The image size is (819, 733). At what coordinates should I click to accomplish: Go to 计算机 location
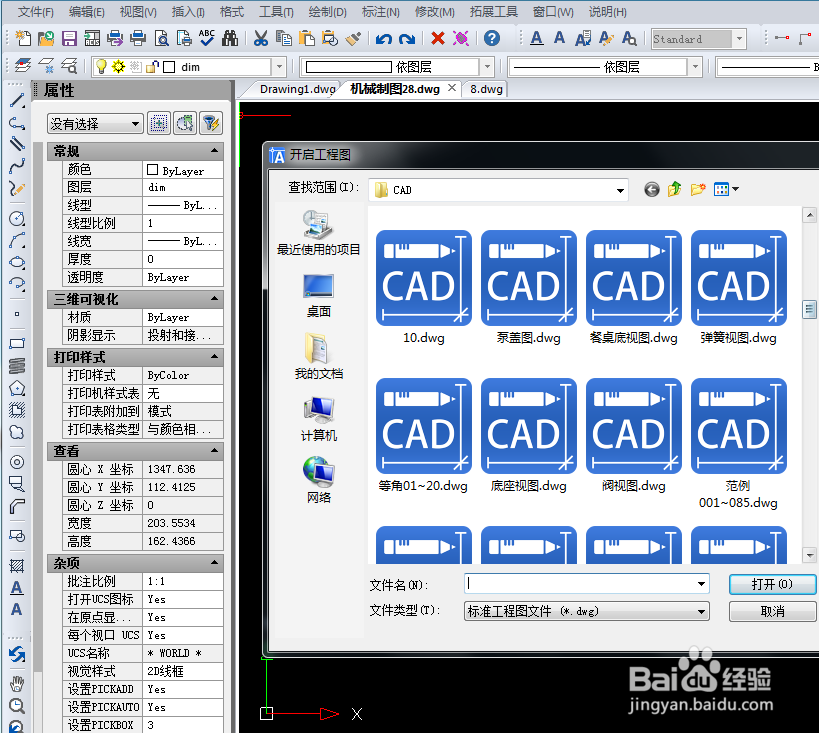[x=318, y=419]
